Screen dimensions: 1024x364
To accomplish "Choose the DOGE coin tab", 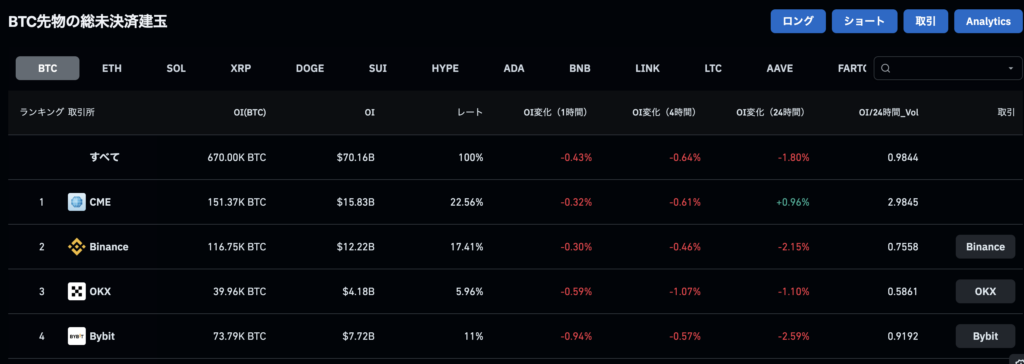I will 310,68.
